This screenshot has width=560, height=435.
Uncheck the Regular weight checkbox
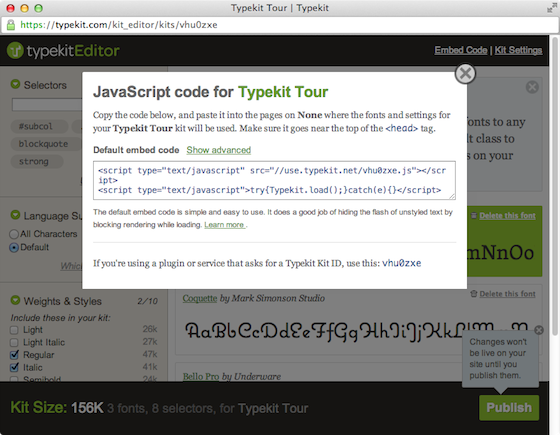click(14, 355)
